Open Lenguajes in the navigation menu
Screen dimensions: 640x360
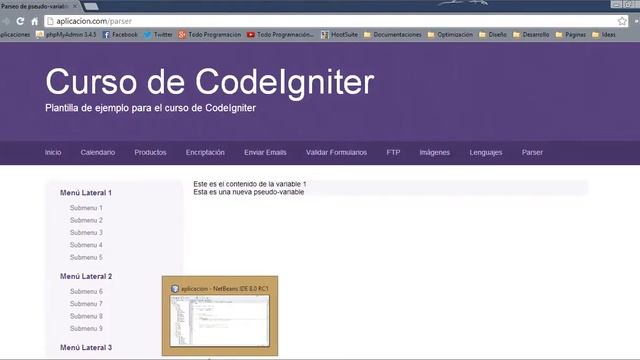[486, 152]
